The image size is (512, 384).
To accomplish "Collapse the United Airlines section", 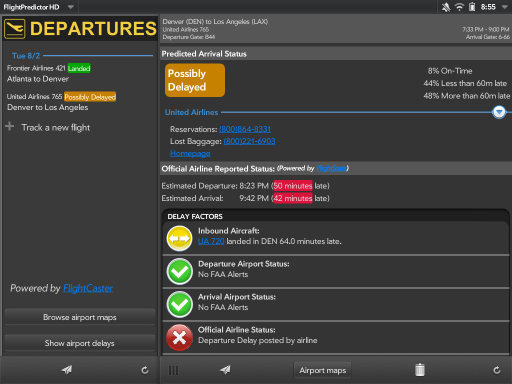I will click(x=499, y=112).
